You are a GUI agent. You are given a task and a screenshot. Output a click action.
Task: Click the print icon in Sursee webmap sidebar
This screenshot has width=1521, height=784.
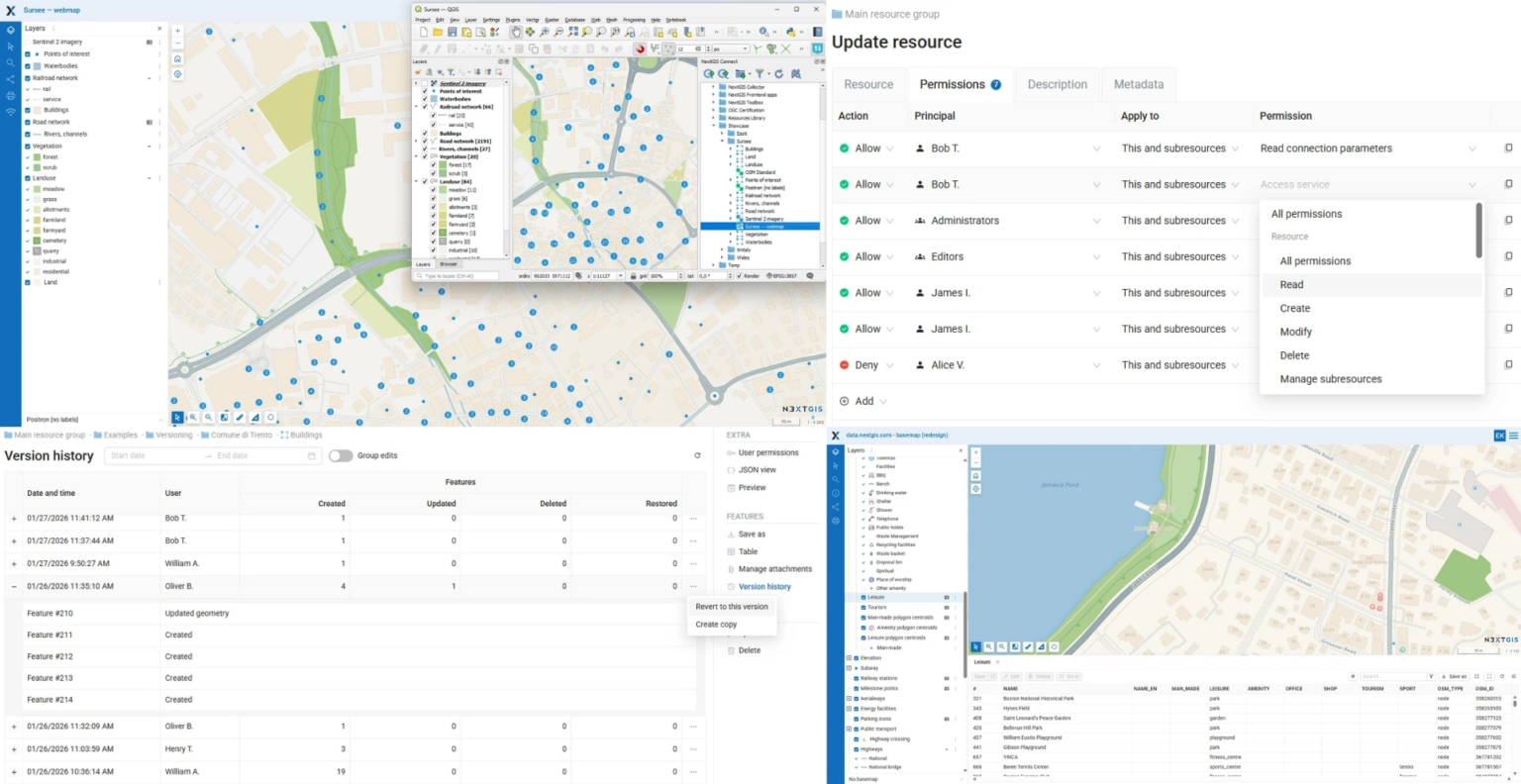pos(11,96)
